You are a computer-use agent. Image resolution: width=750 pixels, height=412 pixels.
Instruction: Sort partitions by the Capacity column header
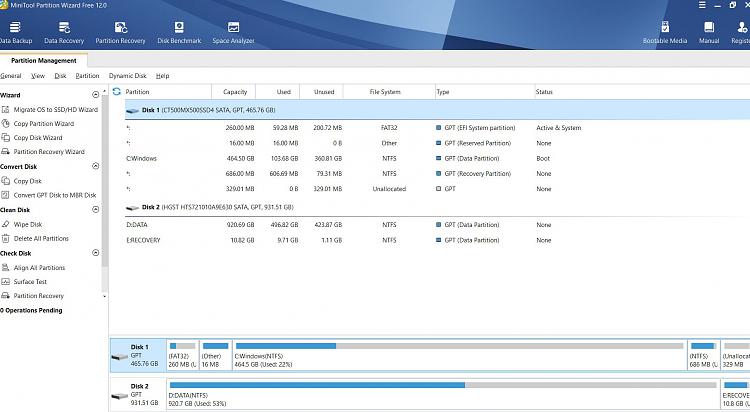234,92
